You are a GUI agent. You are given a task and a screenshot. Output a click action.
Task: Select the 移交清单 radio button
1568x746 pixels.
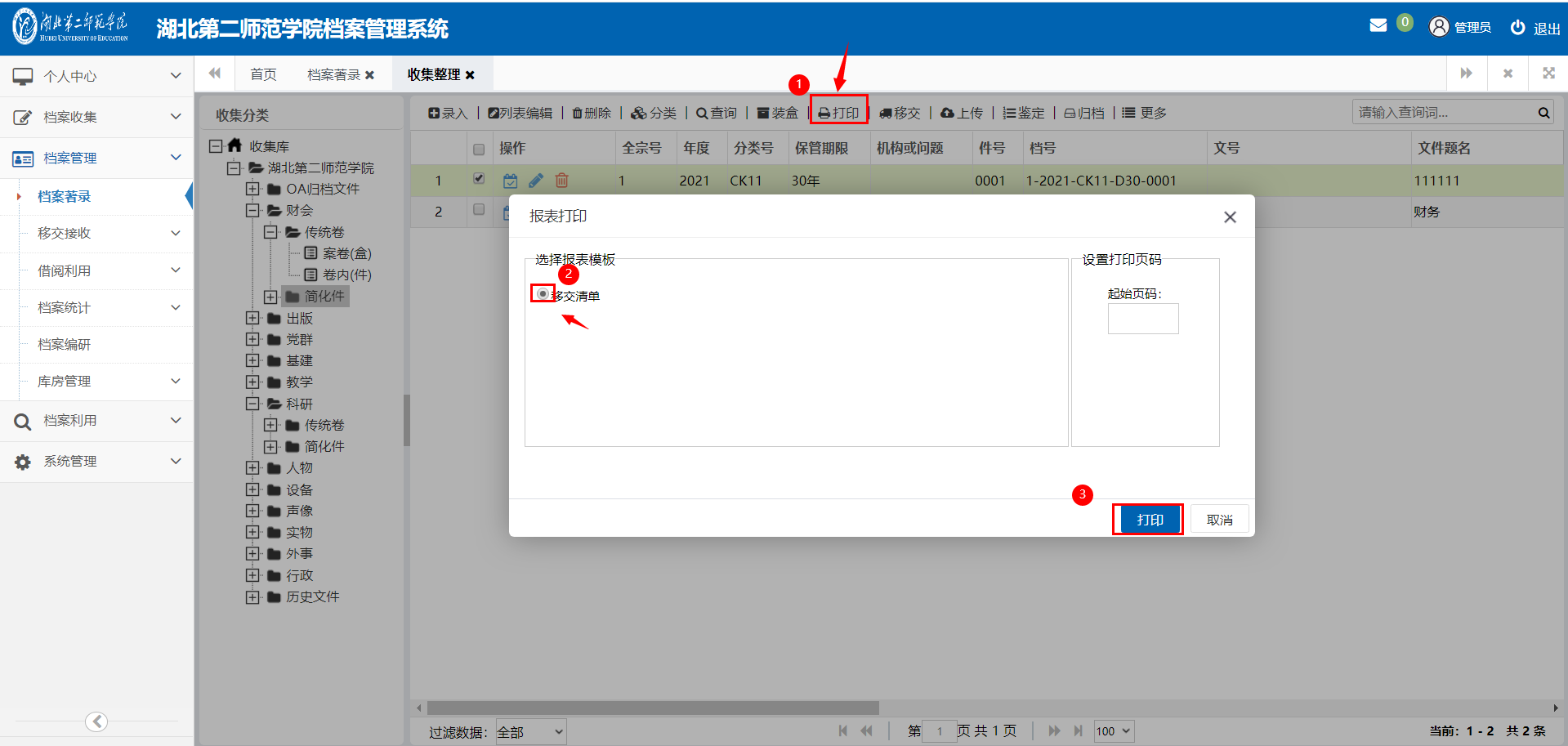point(543,293)
